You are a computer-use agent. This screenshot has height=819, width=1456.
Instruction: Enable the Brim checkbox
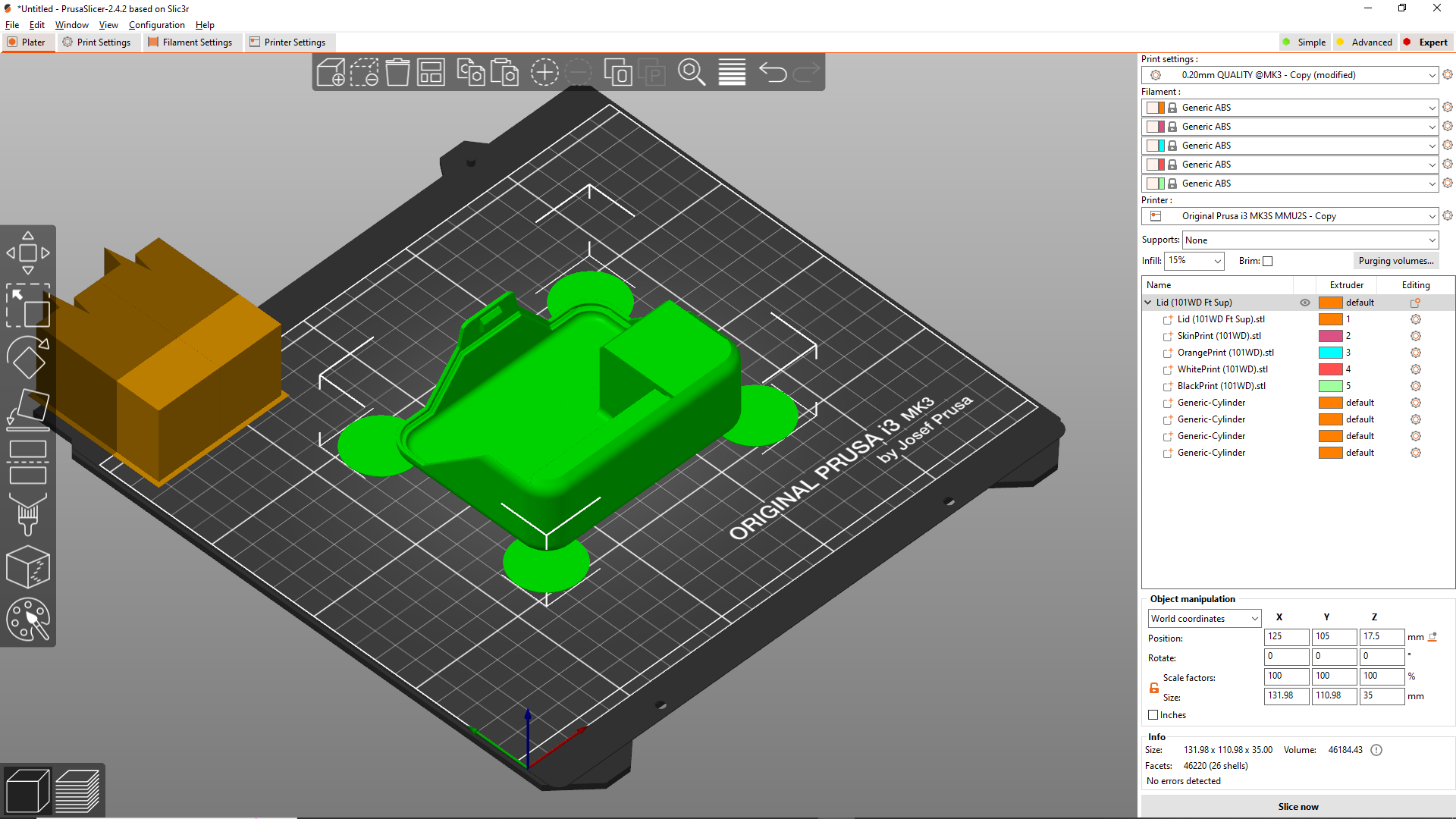(1267, 262)
